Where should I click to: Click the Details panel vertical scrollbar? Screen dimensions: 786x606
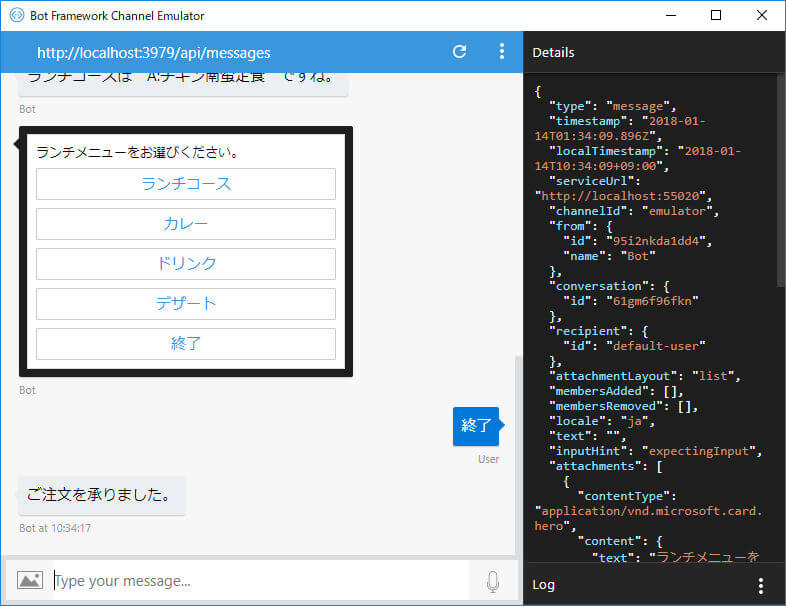coord(780,180)
